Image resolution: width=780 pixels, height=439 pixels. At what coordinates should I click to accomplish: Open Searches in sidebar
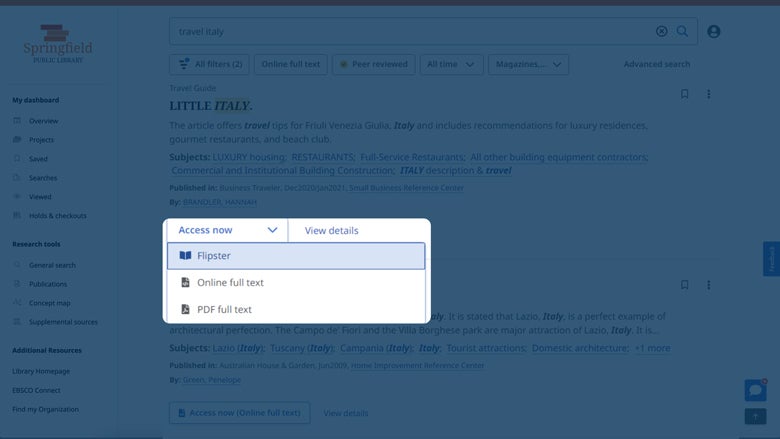43,177
